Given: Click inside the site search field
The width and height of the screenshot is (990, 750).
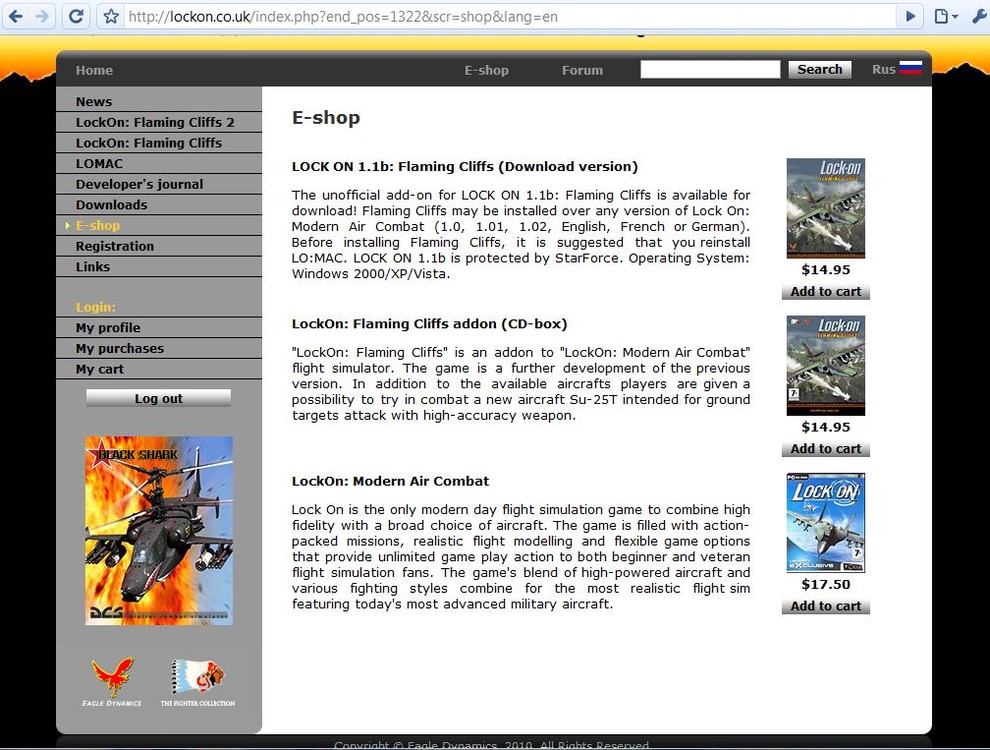Looking at the screenshot, I should pyautogui.click(x=710, y=69).
